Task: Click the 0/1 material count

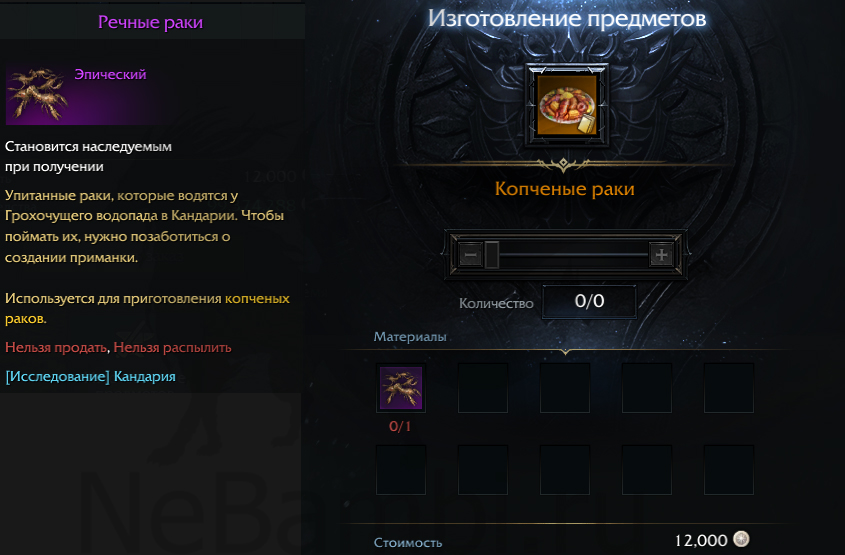Action: pos(400,426)
